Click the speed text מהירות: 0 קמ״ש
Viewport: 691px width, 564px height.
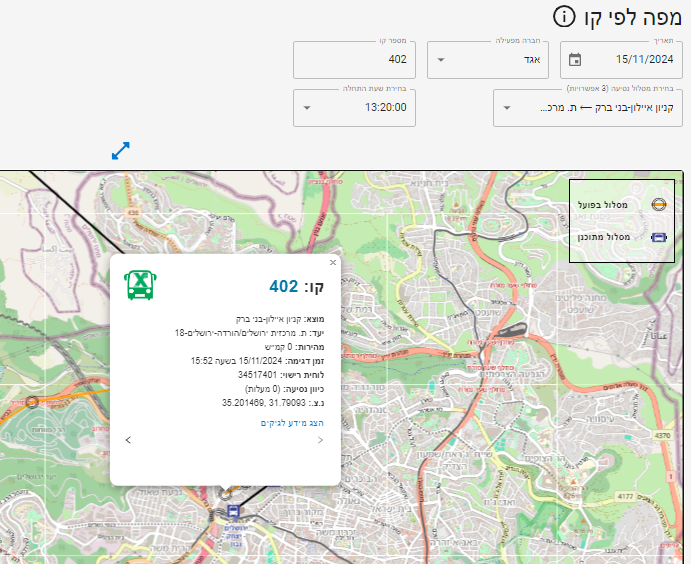[294, 347]
